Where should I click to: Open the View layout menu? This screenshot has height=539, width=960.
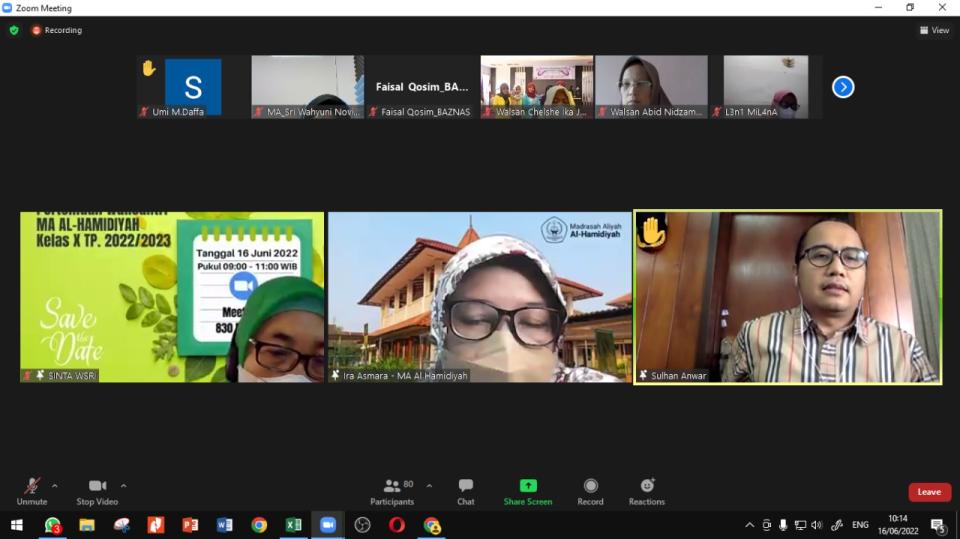tap(934, 30)
